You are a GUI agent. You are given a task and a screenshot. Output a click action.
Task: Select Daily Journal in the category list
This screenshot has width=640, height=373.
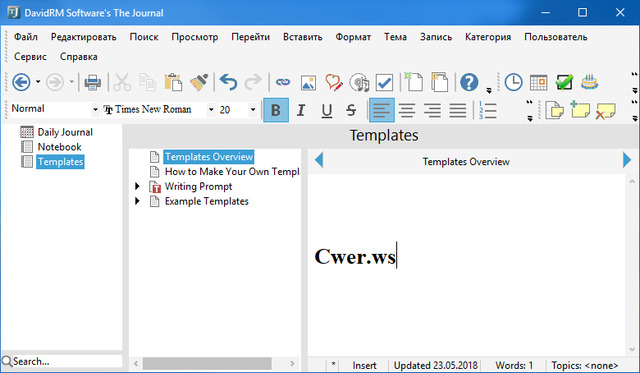click(x=65, y=132)
